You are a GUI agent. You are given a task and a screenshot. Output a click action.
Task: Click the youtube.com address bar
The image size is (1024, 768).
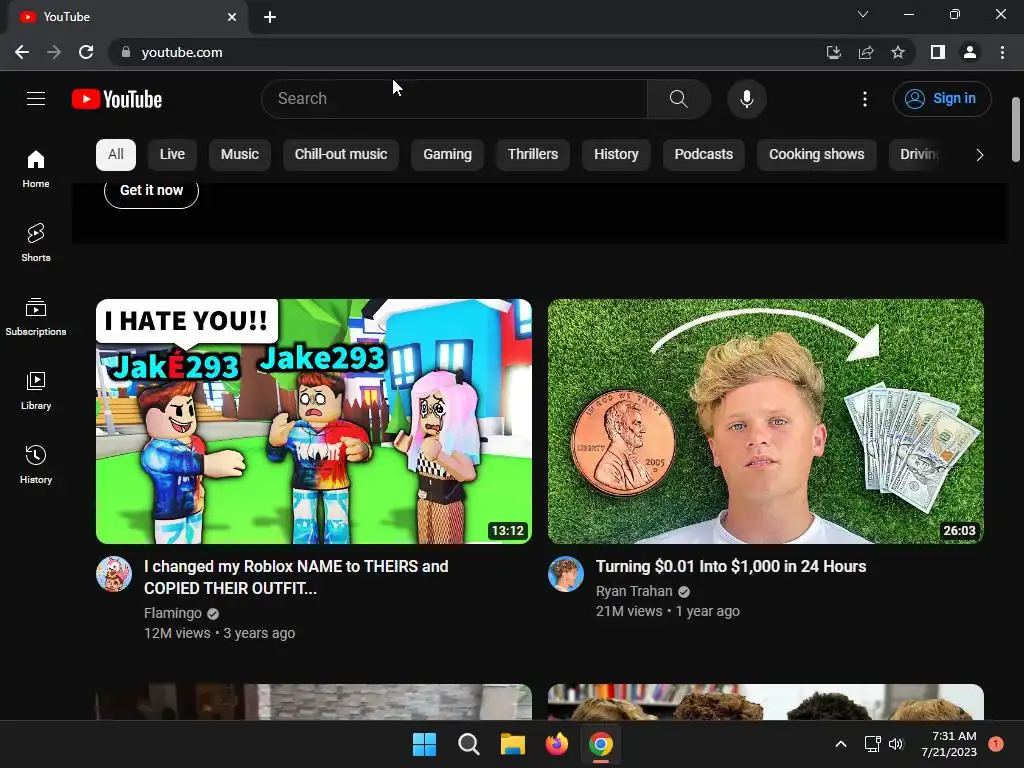(x=457, y=52)
